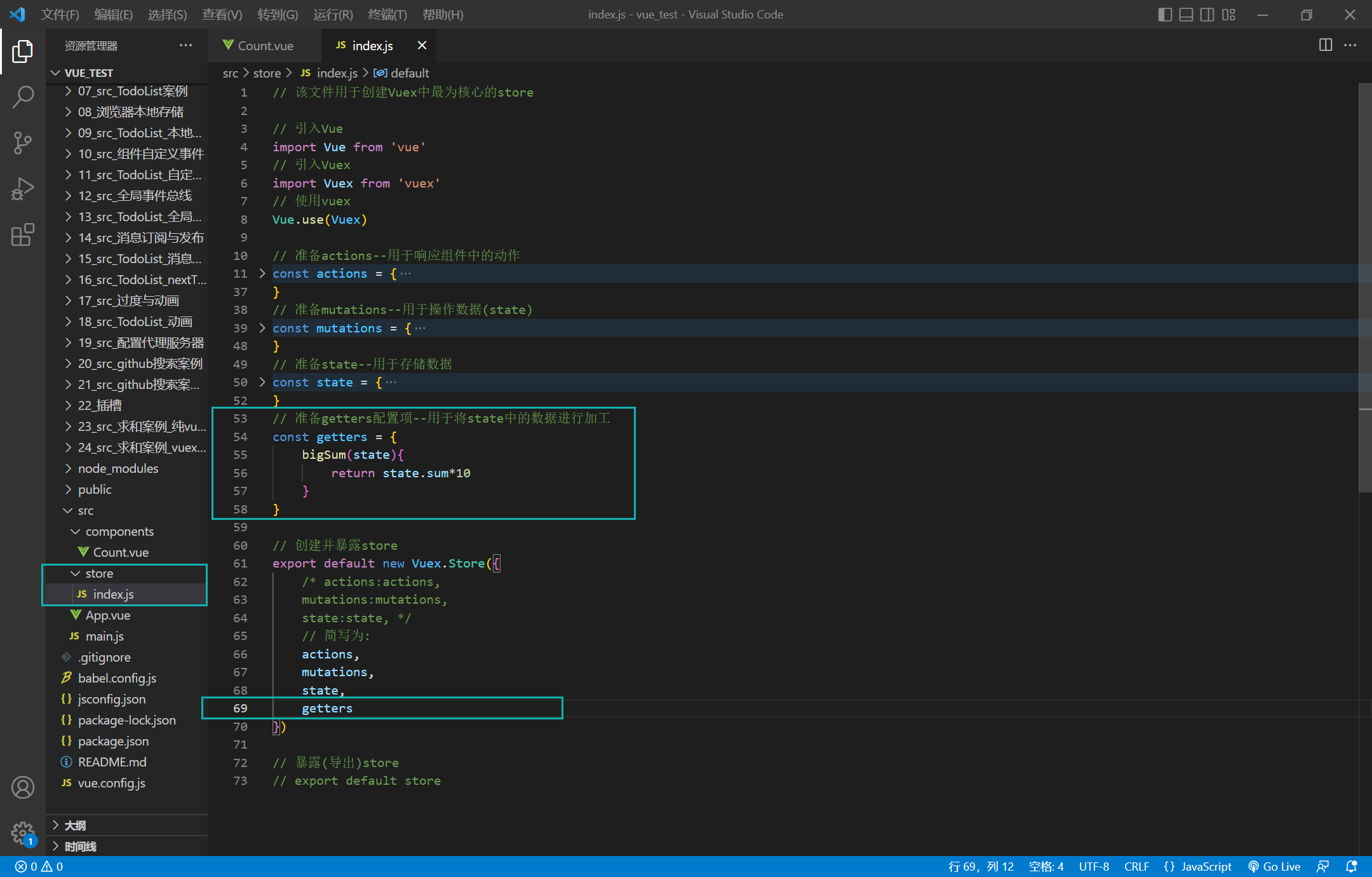
Task: Open the 帮助(H) menu
Action: [443, 14]
